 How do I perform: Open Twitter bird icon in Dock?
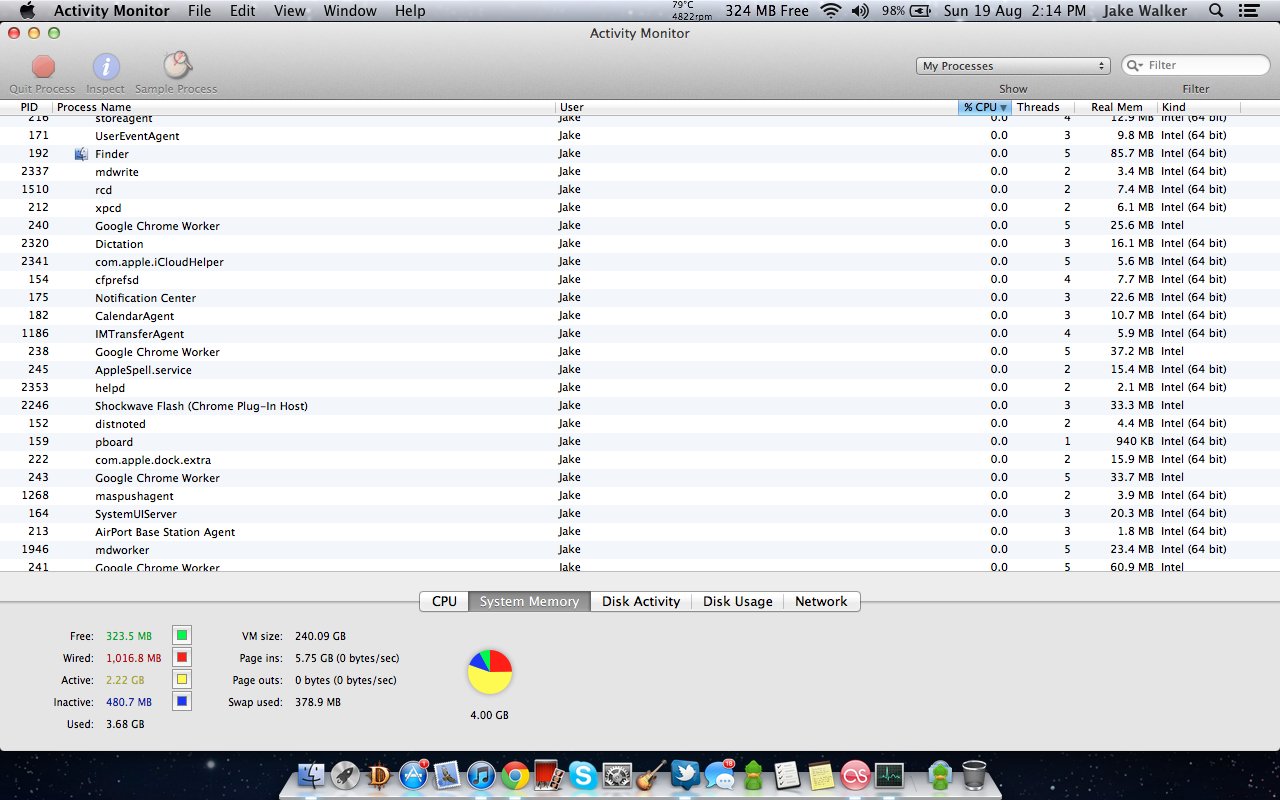[x=685, y=774]
